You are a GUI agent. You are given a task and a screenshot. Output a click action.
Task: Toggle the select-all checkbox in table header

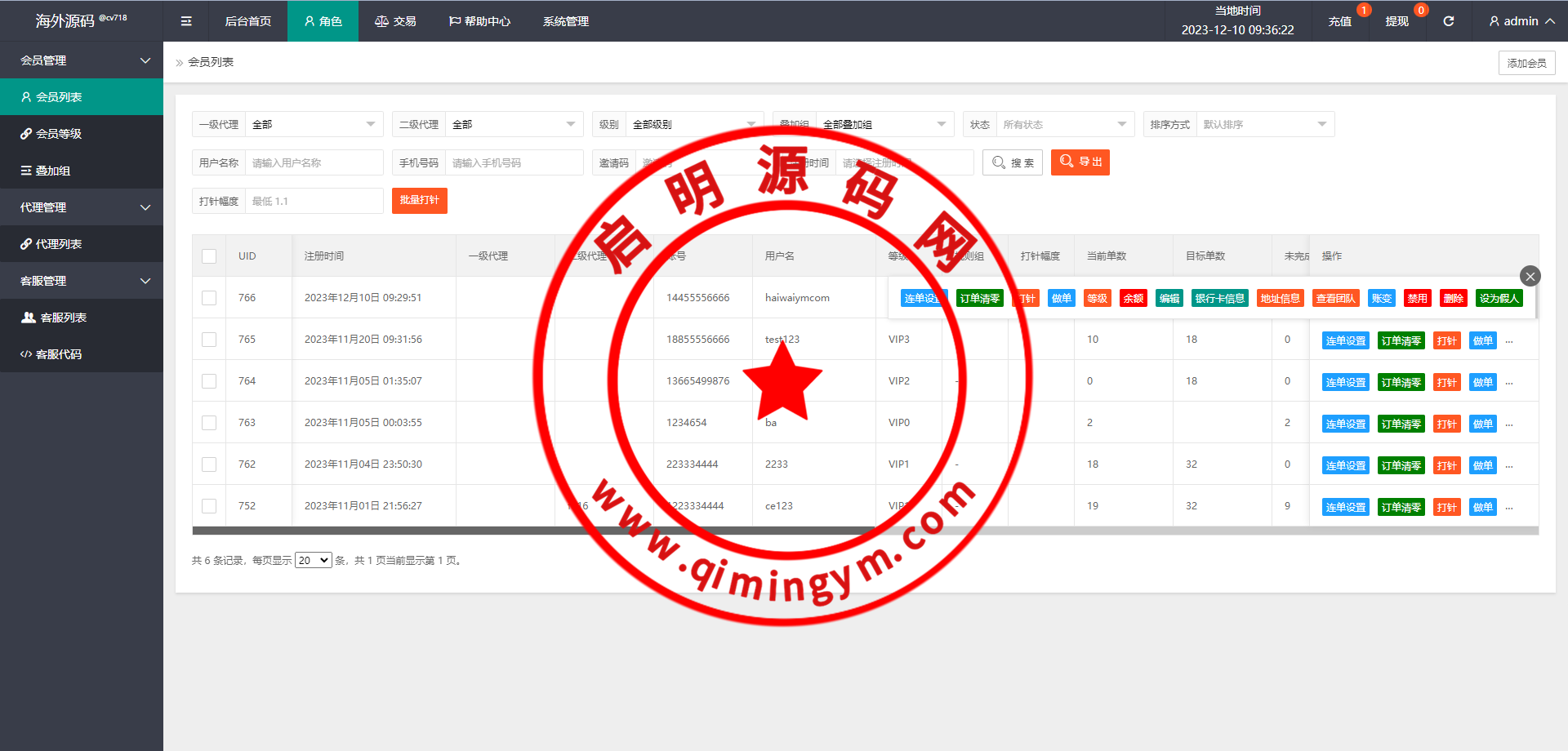[209, 256]
